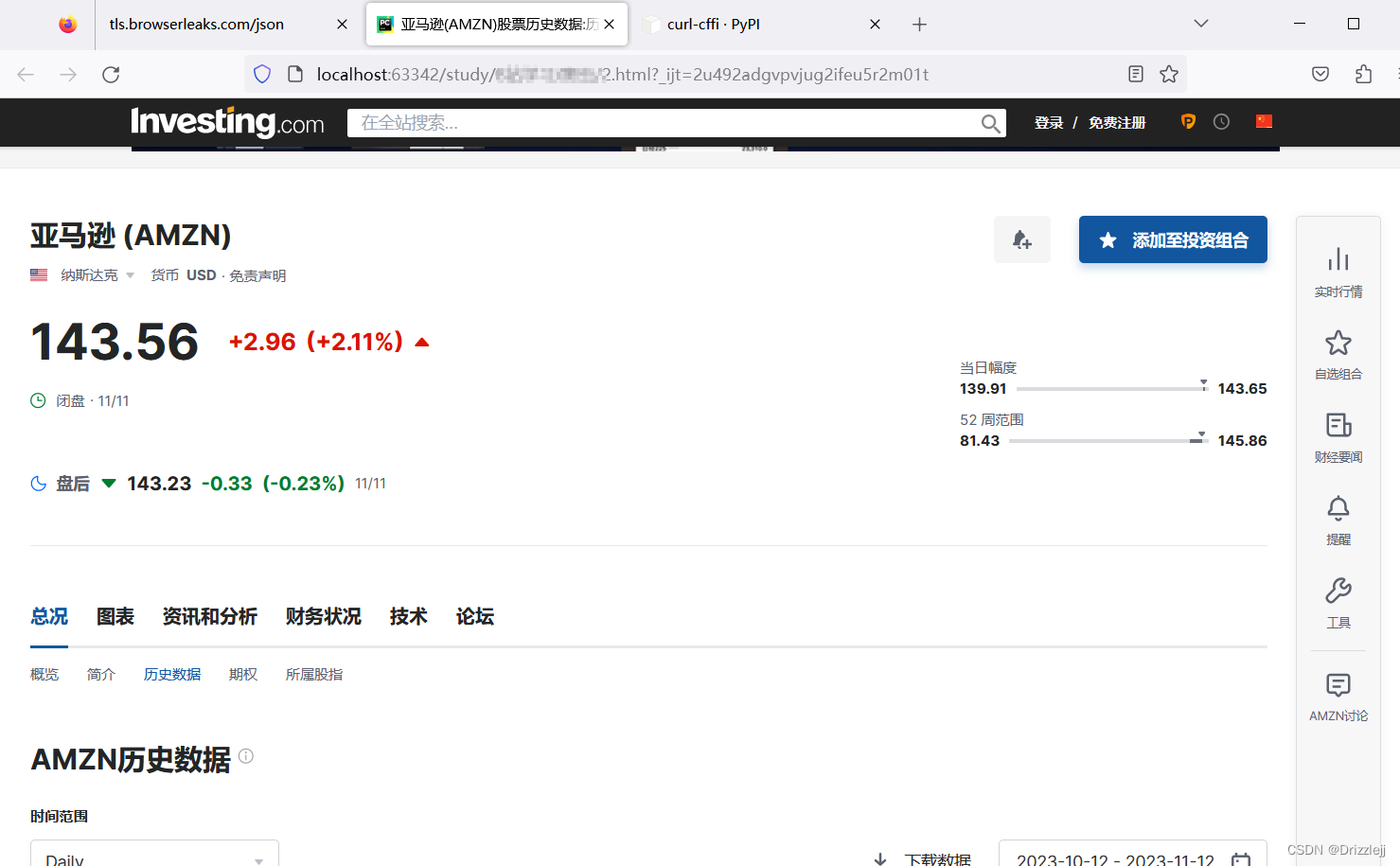Image resolution: width=1400 pixels, height=866 pixels.
Task: Click the 免责声明 link
Action: point(257,275)
